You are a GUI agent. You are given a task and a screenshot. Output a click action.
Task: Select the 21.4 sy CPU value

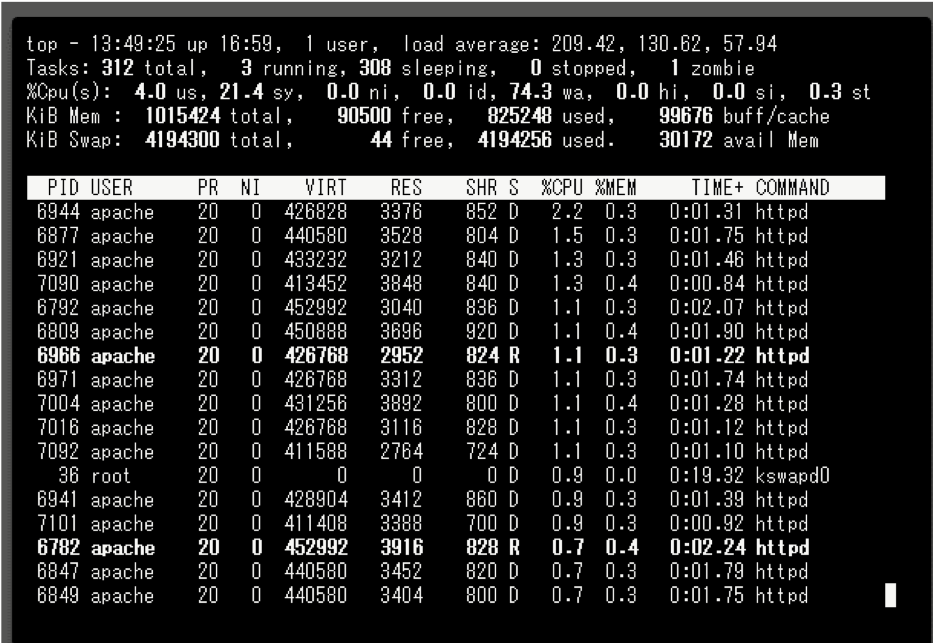[x=241, y=92]
